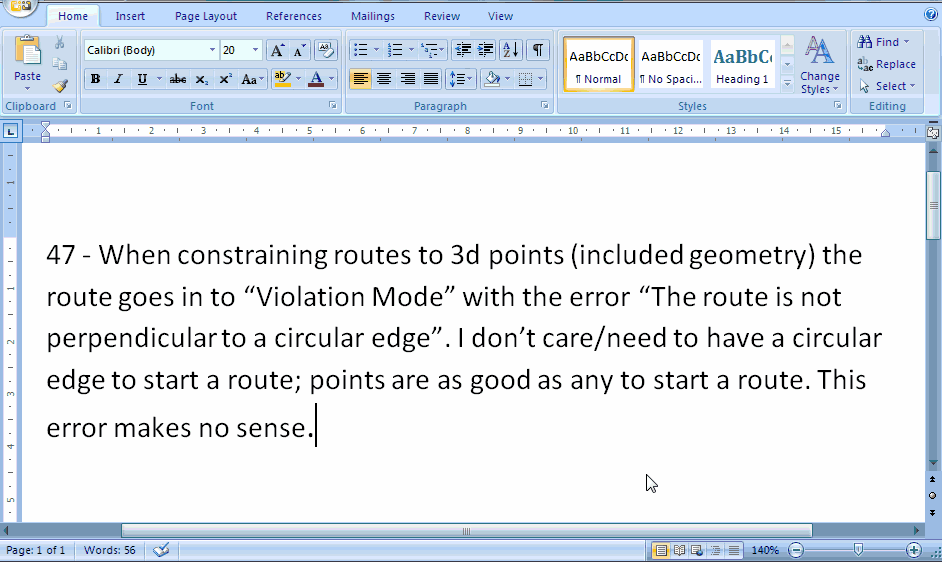Image resolution: width=942 pixels, height=562 pixels.
Task: Open the Select dropdown in Editing
Action: tap(887, 86)
